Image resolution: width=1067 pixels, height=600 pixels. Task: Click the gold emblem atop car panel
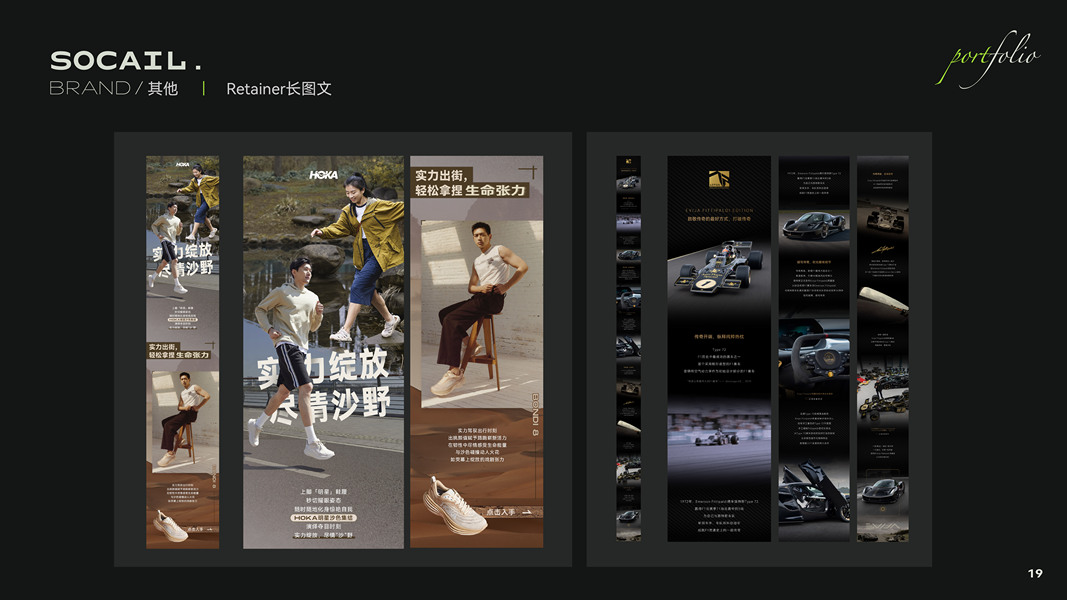719,179
